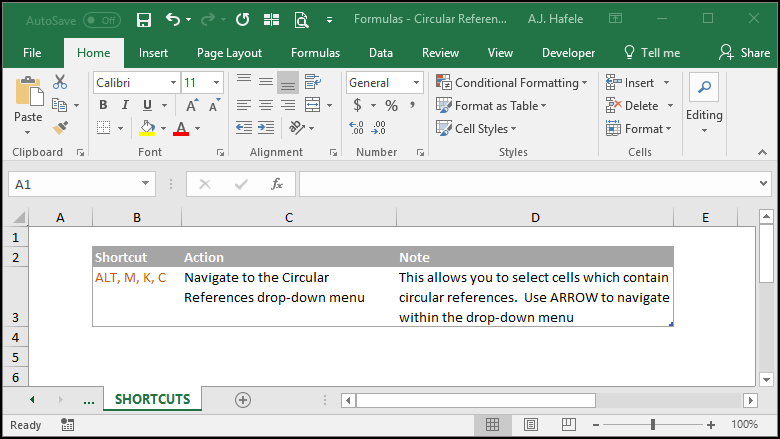Viewport: 780px width, 439px height.
Task: Click the Percent Style icon
Action: tap(391, 105)
